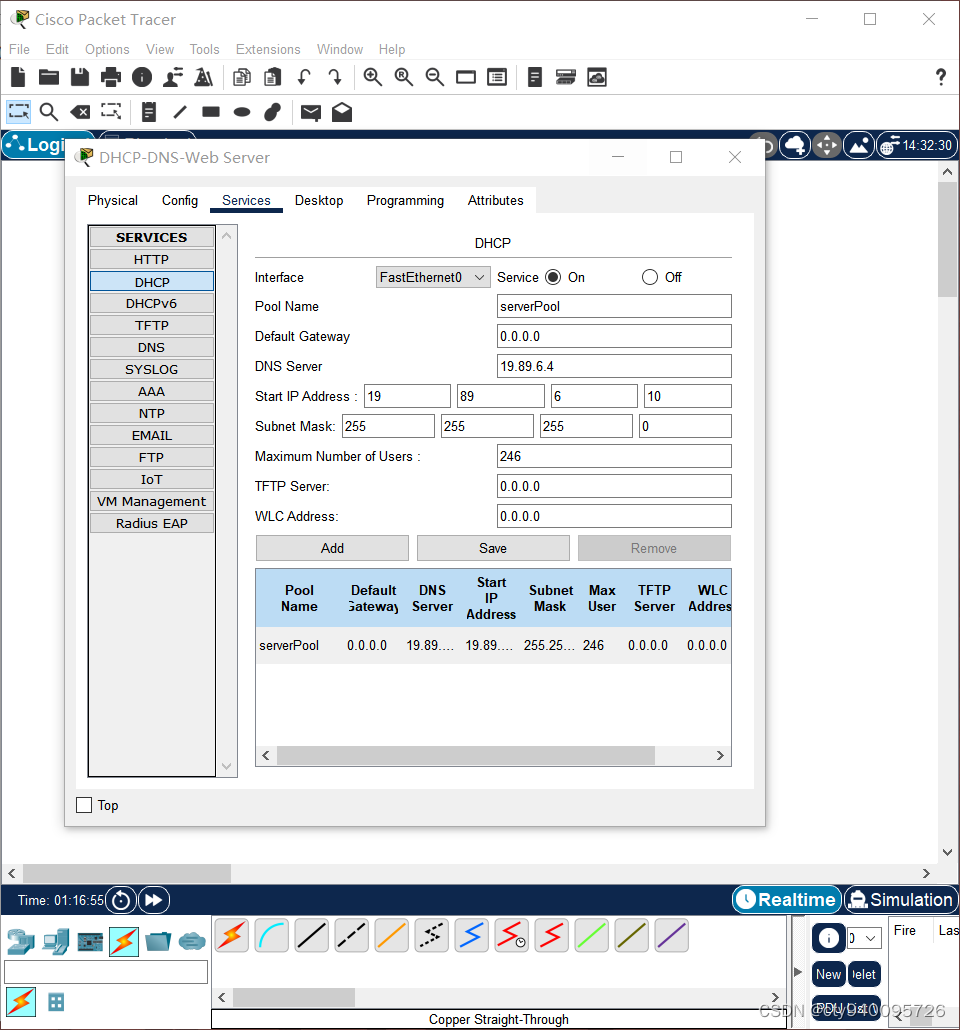The width and height of the screenshot is (960, 1030).
Task: Pick the Console cable (cyan curve)
Action: pos(272,935)
